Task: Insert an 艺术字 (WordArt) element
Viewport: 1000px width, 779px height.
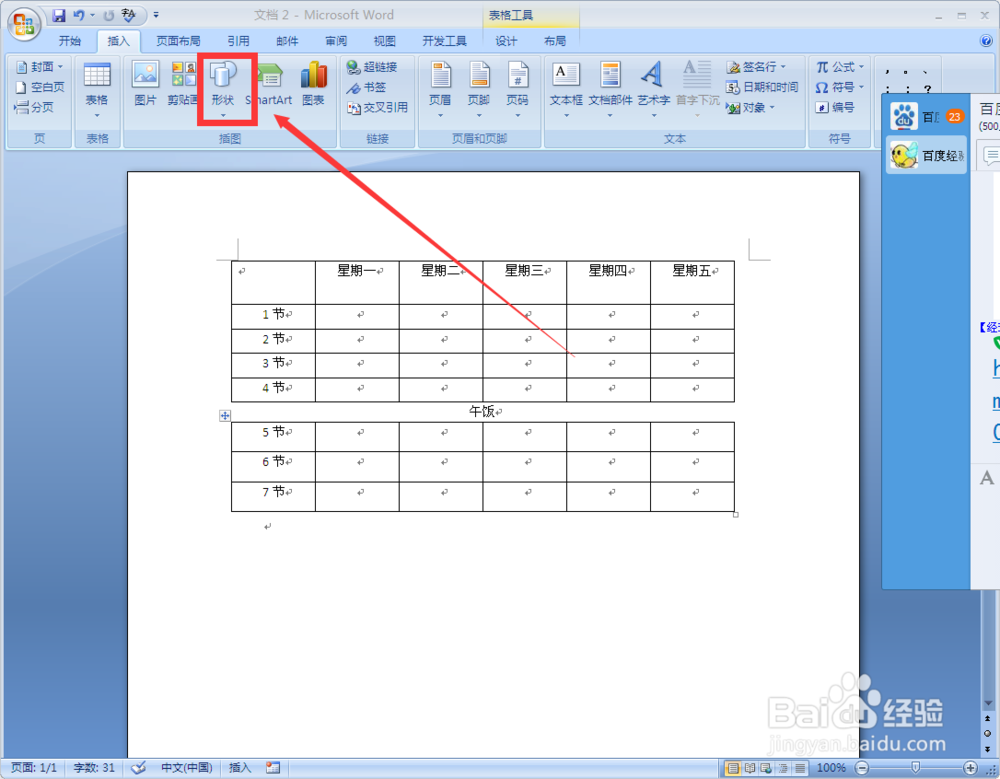Action: (x=652, y=86)
